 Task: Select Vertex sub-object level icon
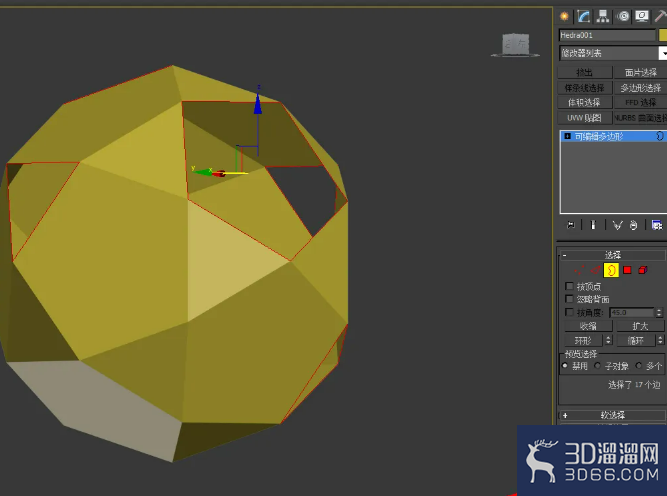[579, 270]
